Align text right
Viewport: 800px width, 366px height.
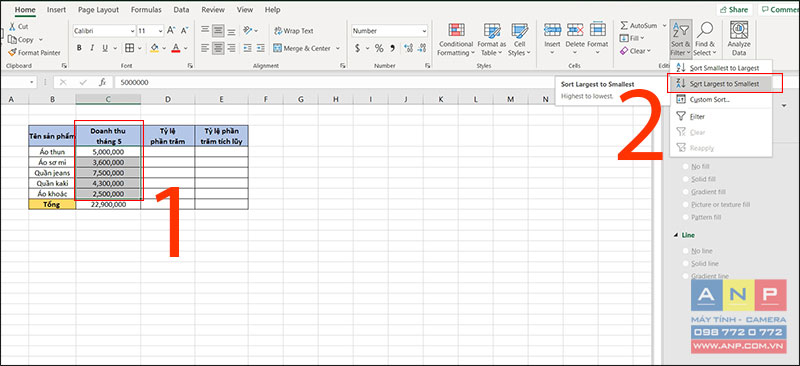click(231, 48)
